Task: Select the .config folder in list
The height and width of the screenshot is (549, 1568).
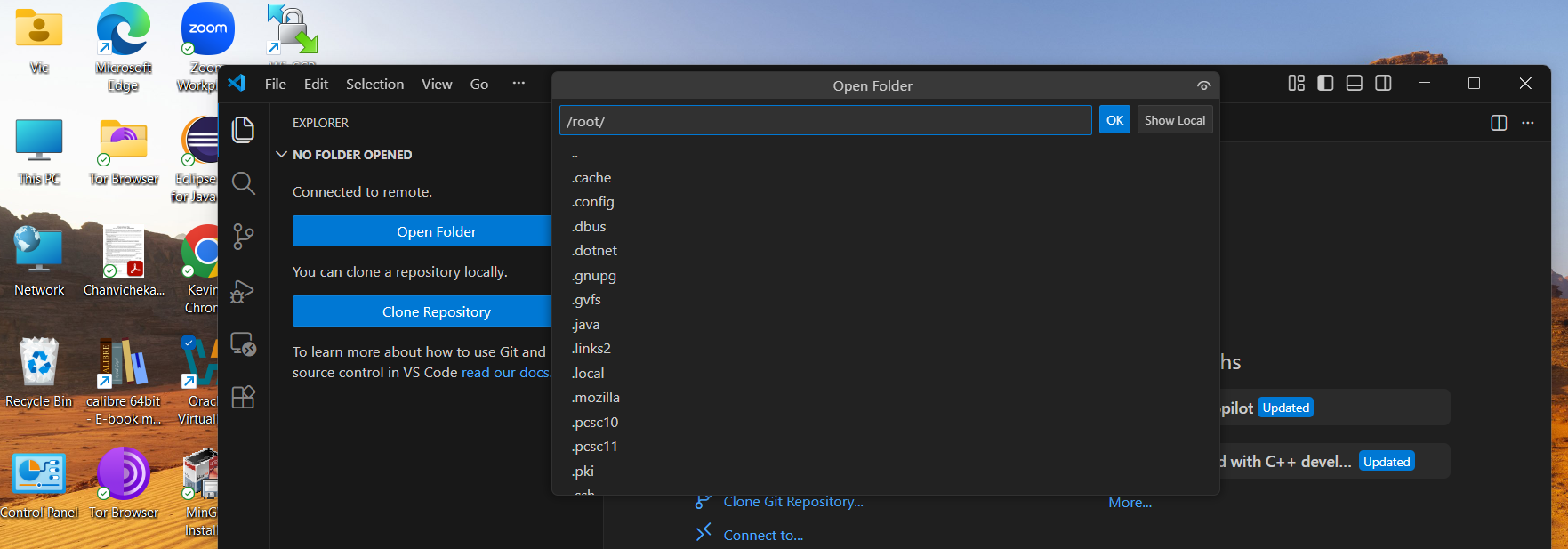Action: [593, 202]
